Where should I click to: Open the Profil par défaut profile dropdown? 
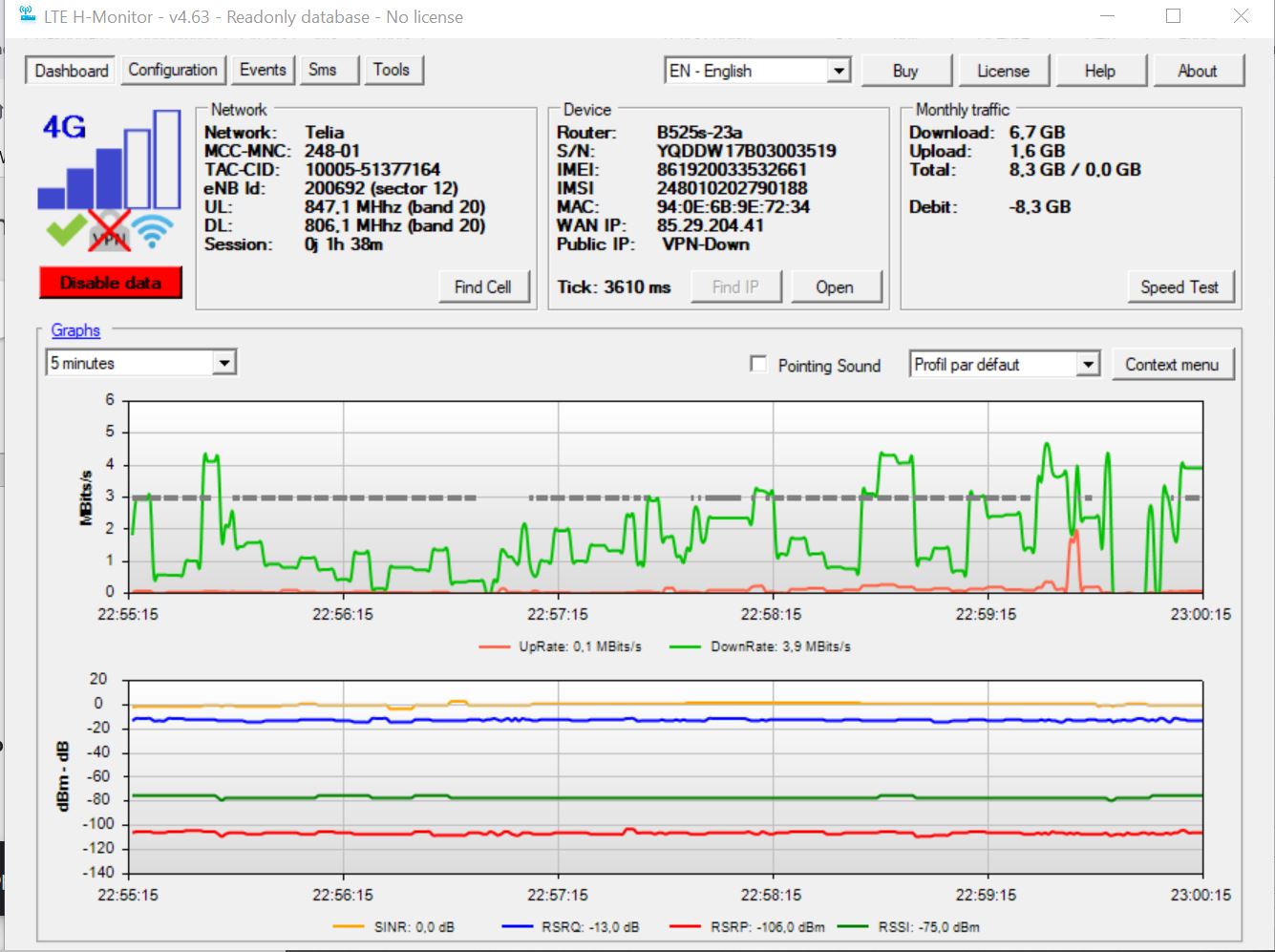1005,364
